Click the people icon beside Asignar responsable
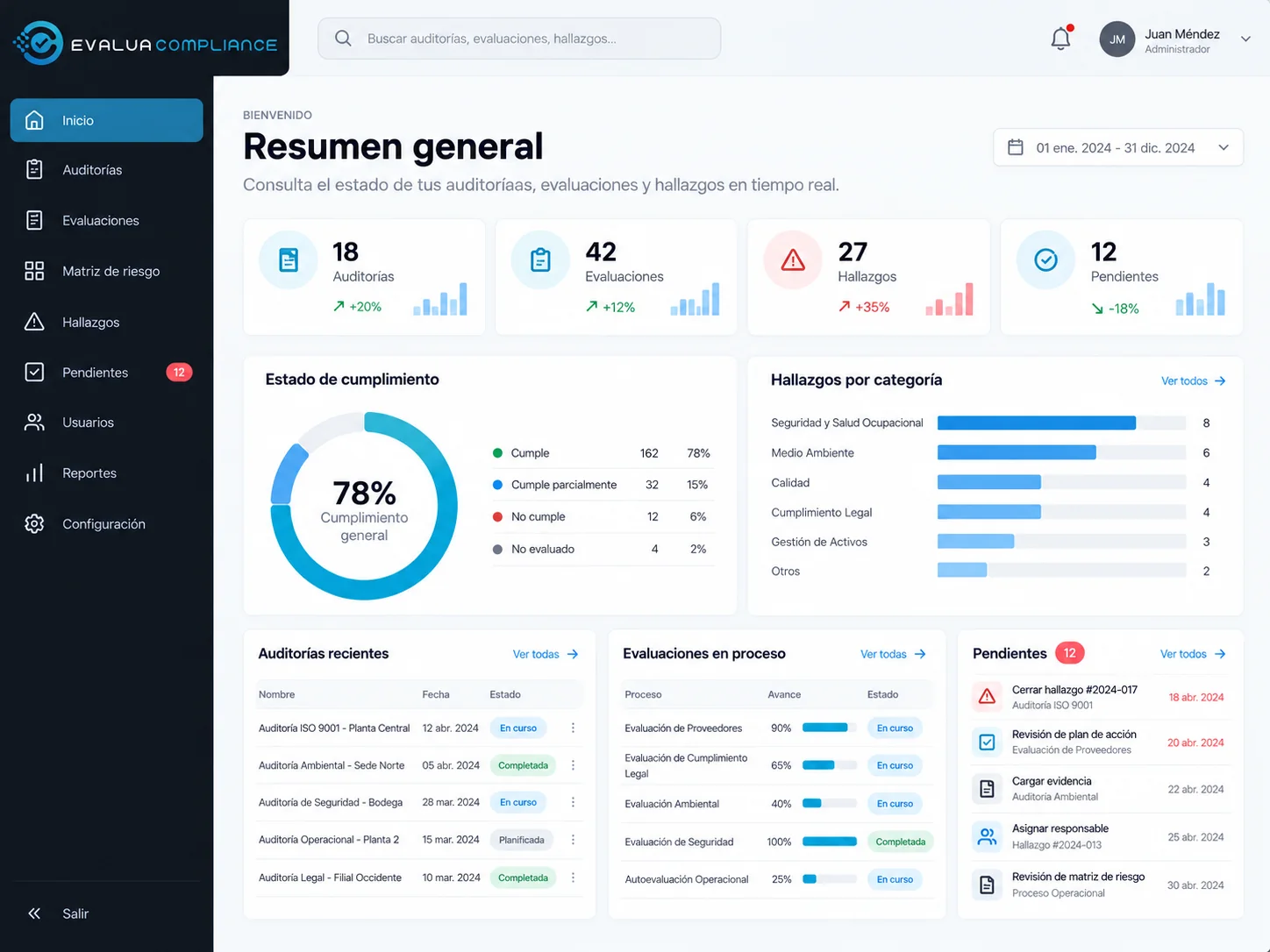Viewport: 1270px width, 952px height. tap(987, 836)
